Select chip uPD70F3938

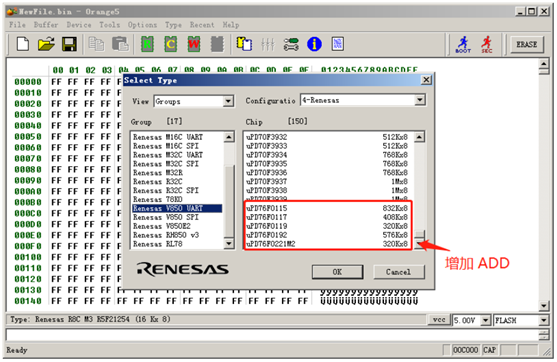327,190
